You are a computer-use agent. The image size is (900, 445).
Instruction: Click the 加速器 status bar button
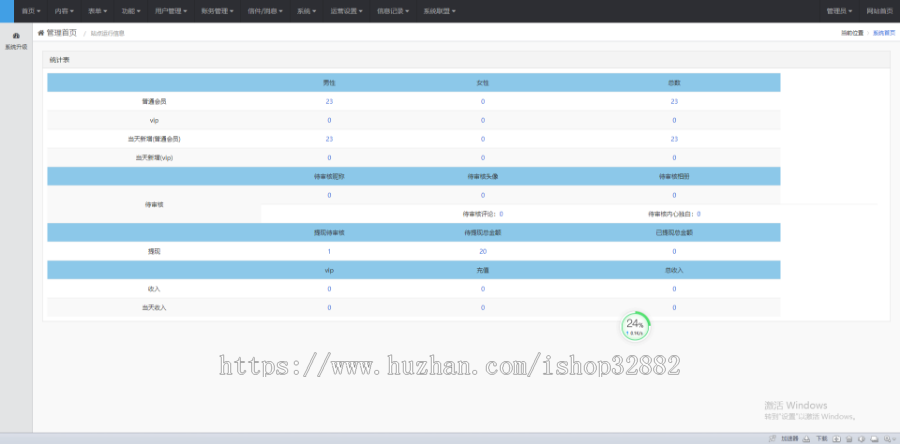tap(789, 439)
